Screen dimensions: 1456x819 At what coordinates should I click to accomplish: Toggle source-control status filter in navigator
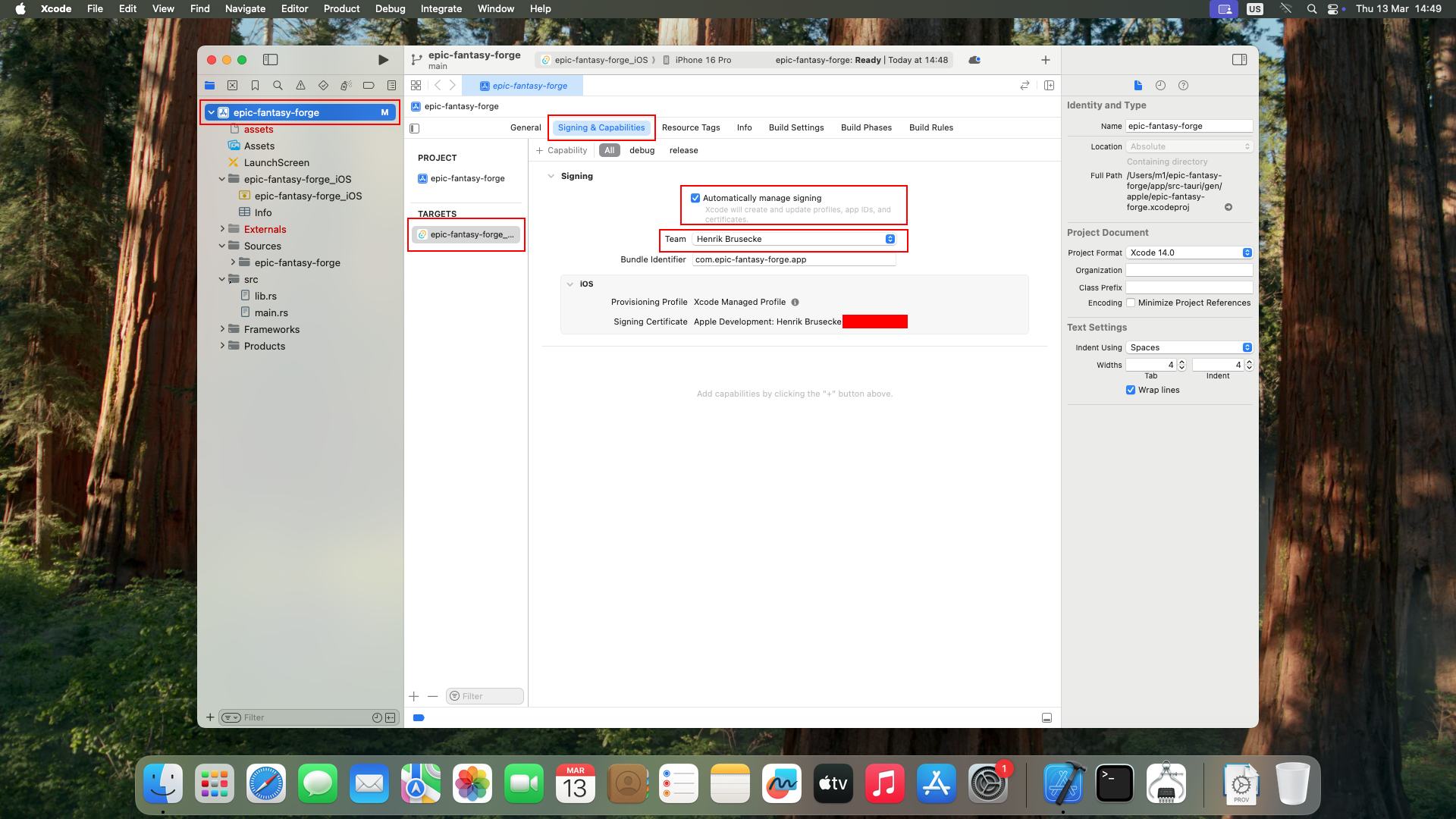click(391, 717)
